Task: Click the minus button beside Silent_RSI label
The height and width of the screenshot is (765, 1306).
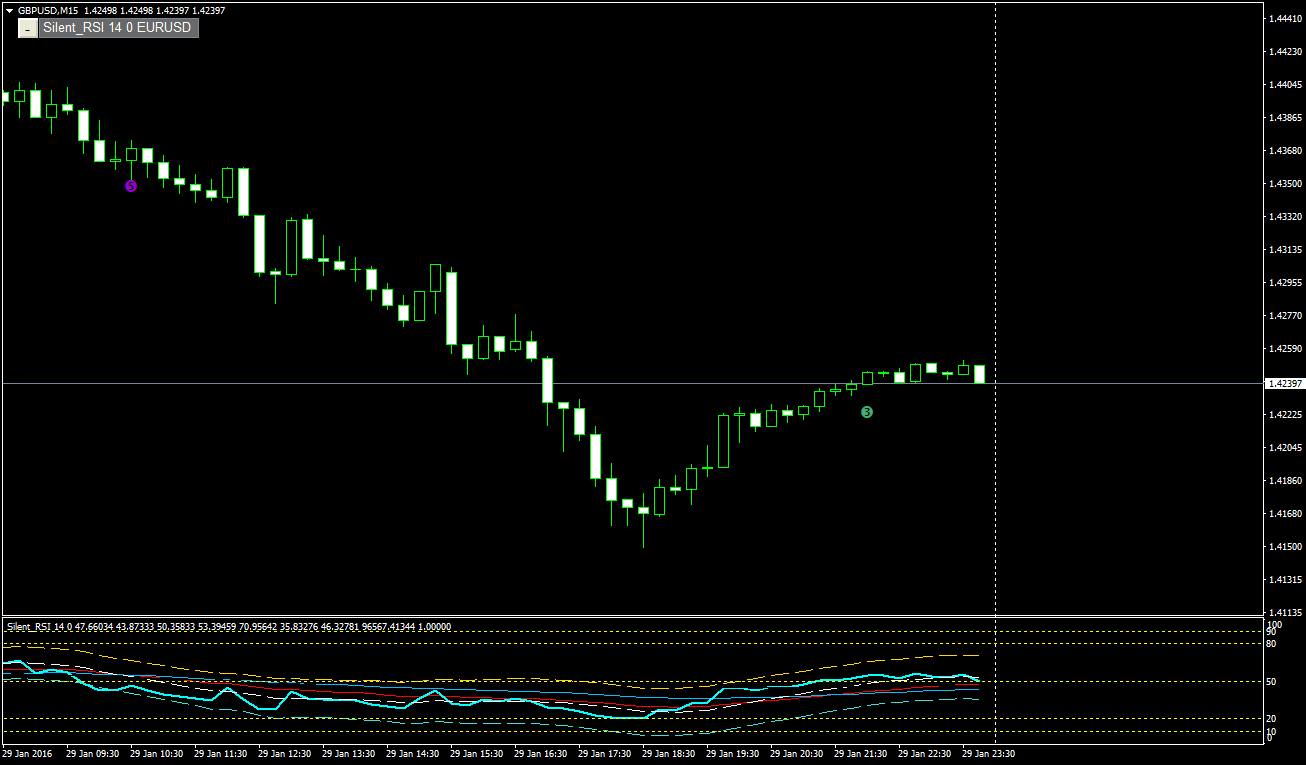Action: 27,28
